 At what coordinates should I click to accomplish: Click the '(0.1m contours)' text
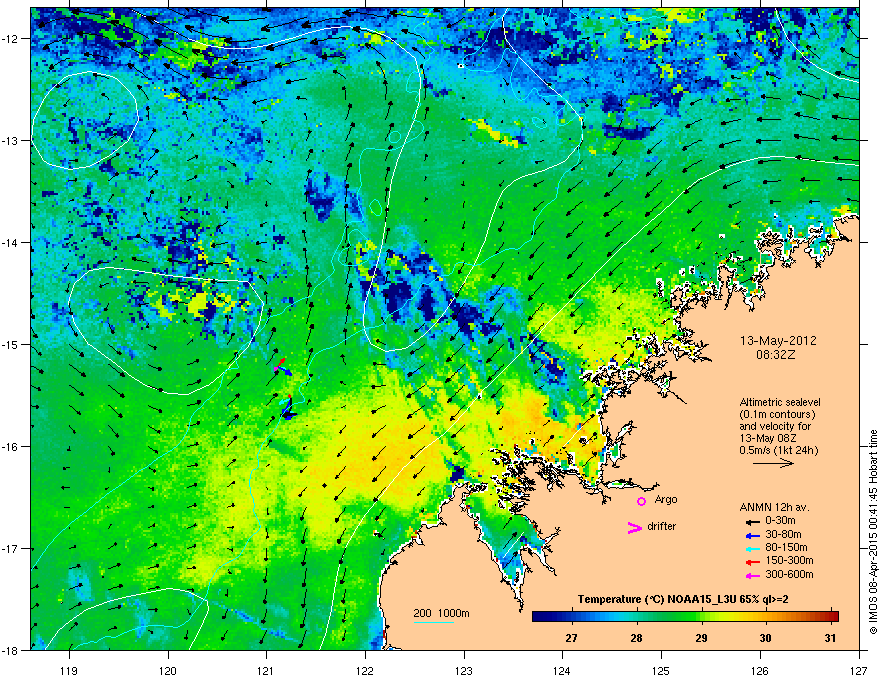click(x=777, y=415)
